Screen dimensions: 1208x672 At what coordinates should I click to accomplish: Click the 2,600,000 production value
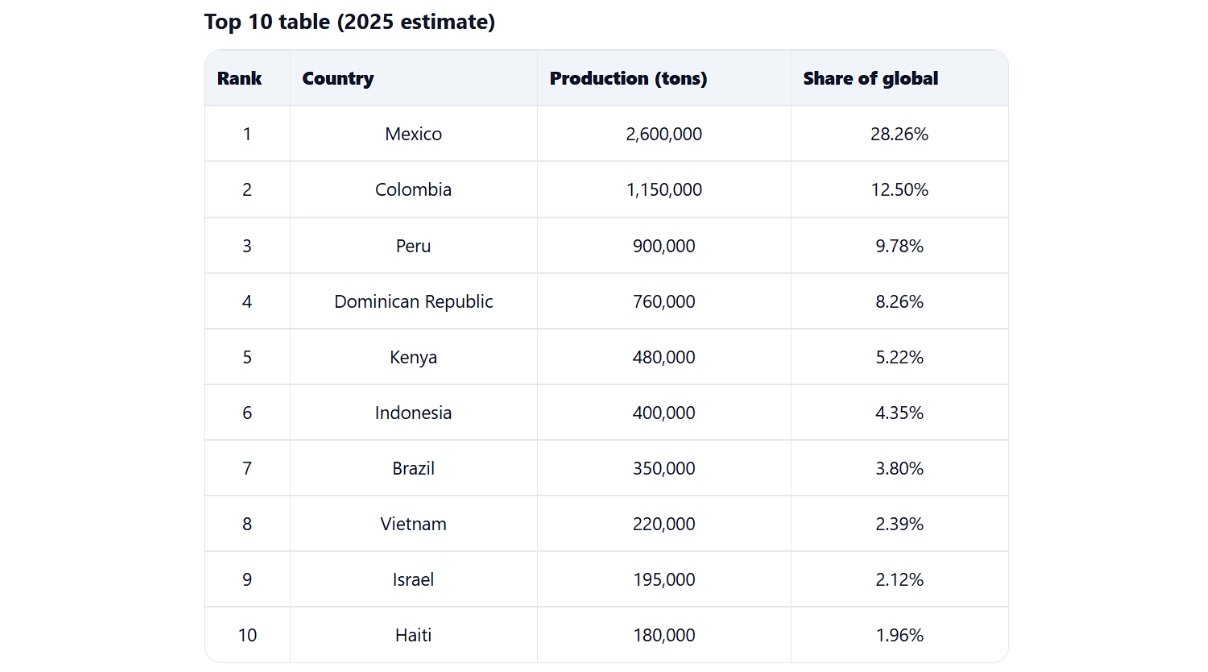pyautogui.click(x=664, y=134)
